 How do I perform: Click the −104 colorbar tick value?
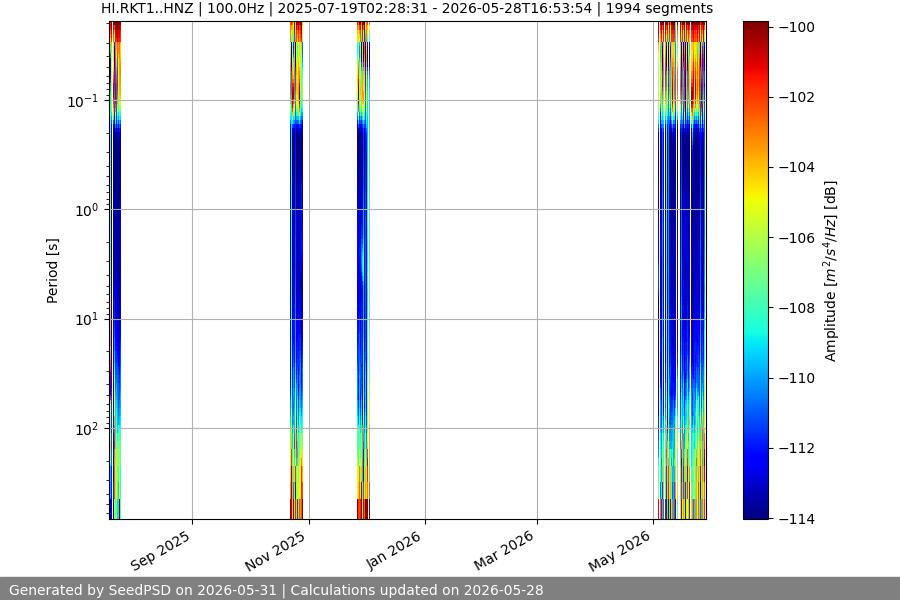pos(797,167)
